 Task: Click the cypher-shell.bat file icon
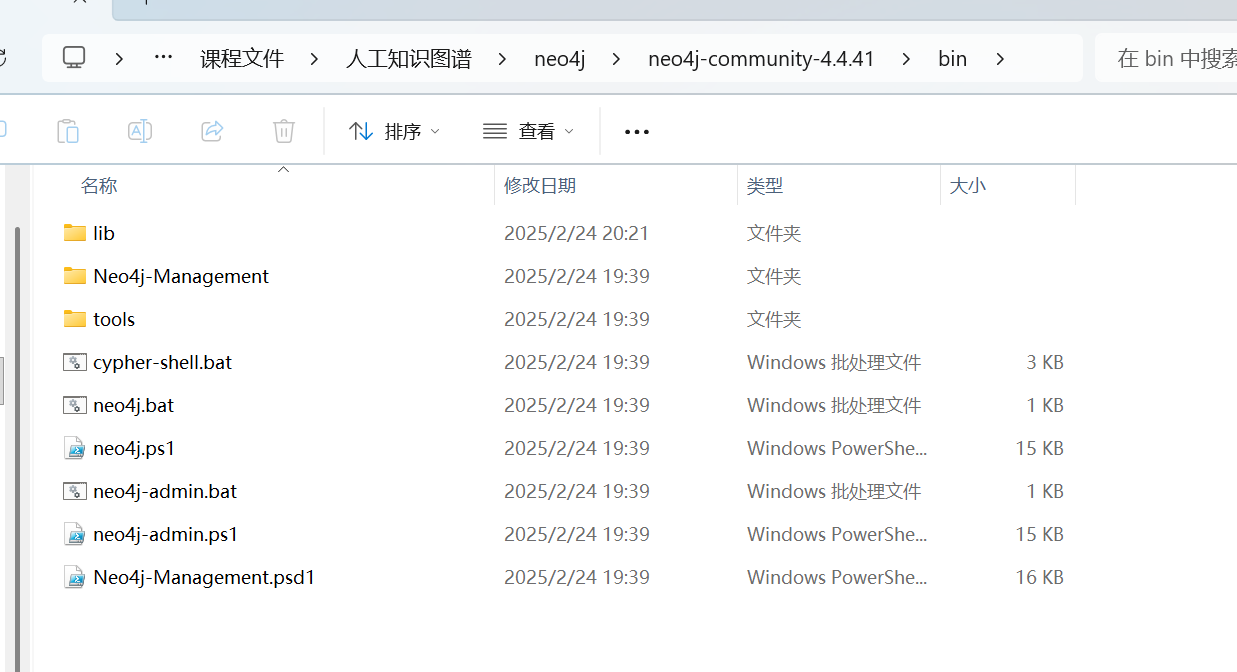74,362
